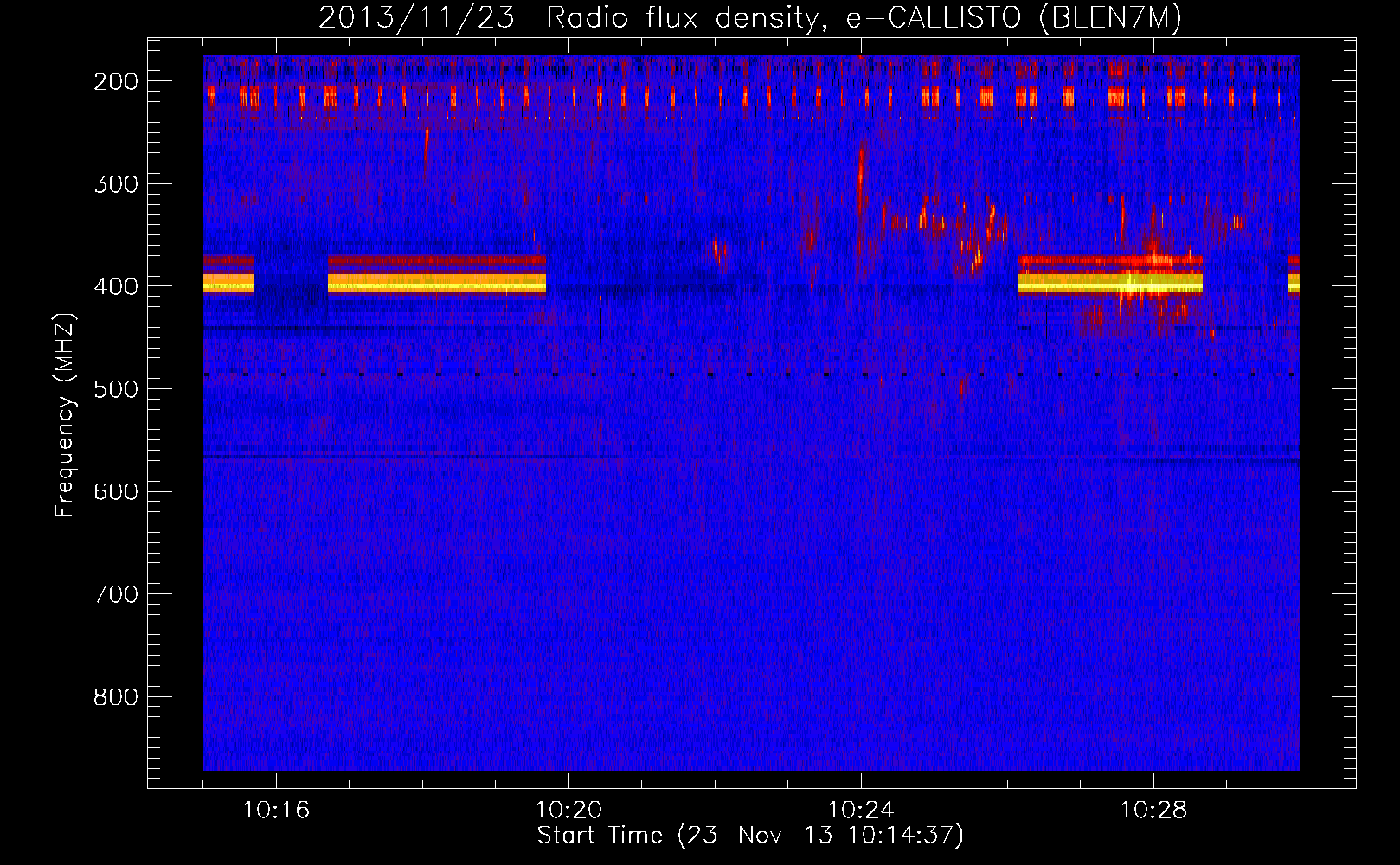Click the 'Frequency (MHZ)' axis label

(65, 414)
